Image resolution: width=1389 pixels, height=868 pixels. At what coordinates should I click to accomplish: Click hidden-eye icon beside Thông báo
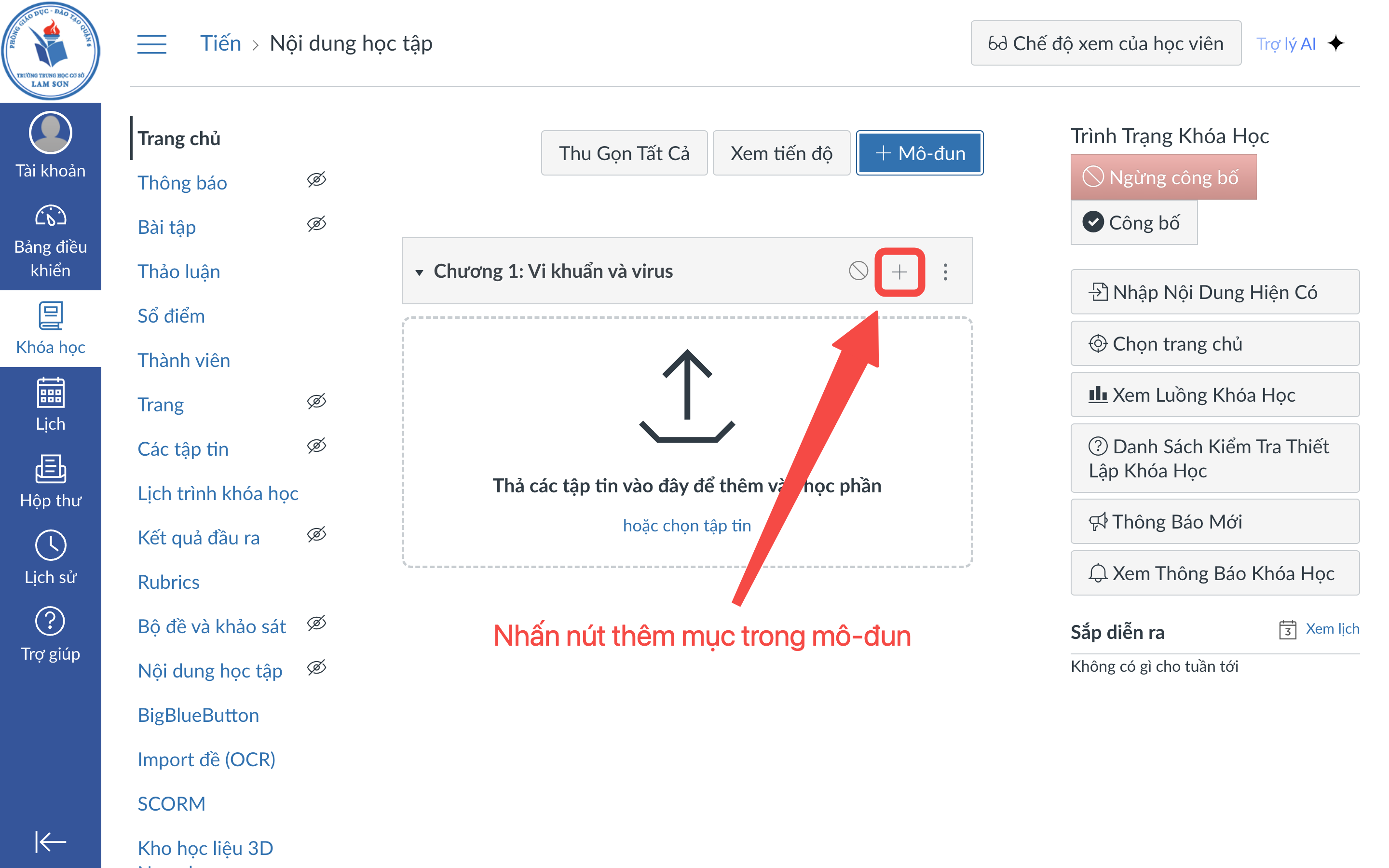316,180
